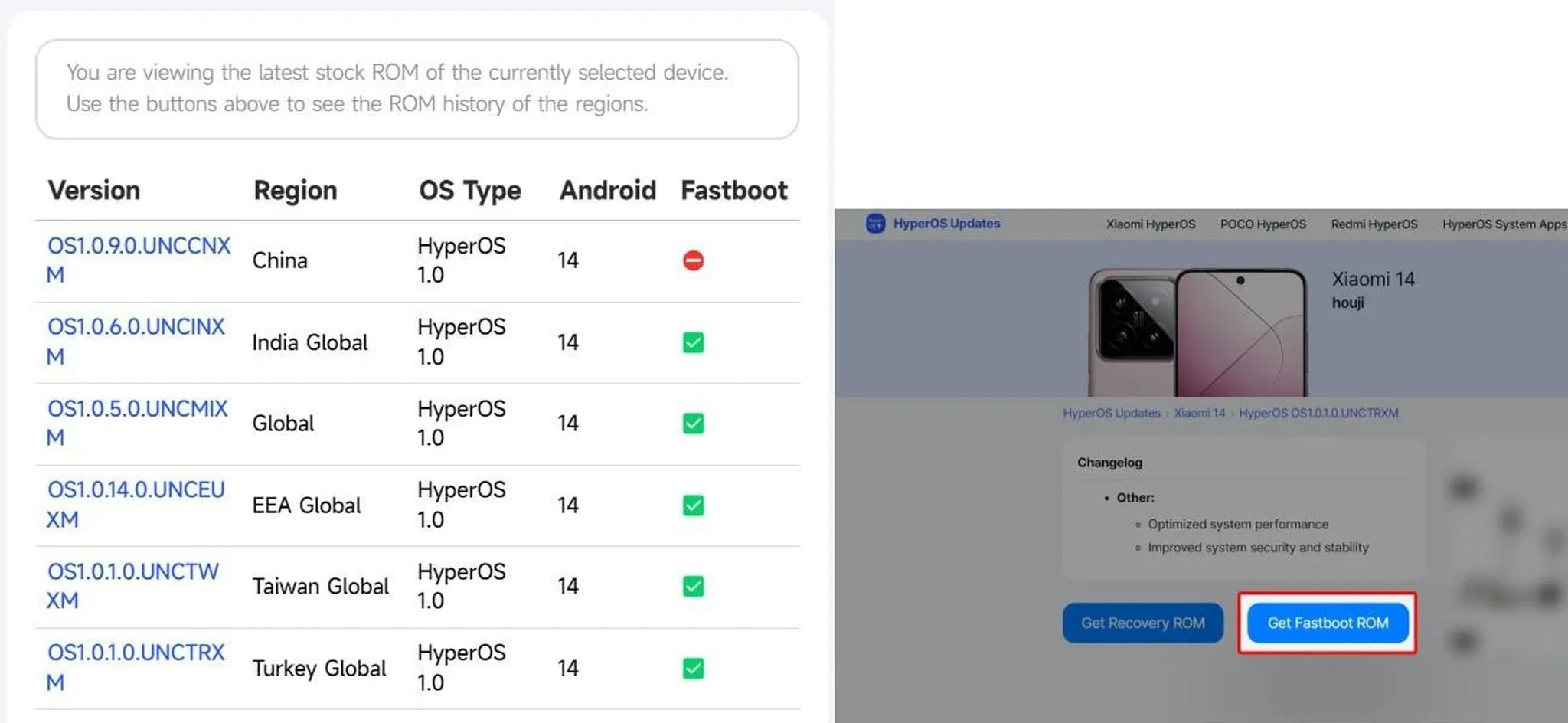The image size is (1568, 723).
Task: Click the green checkmark icon for EEA Global
Action: tap(693, 505)
